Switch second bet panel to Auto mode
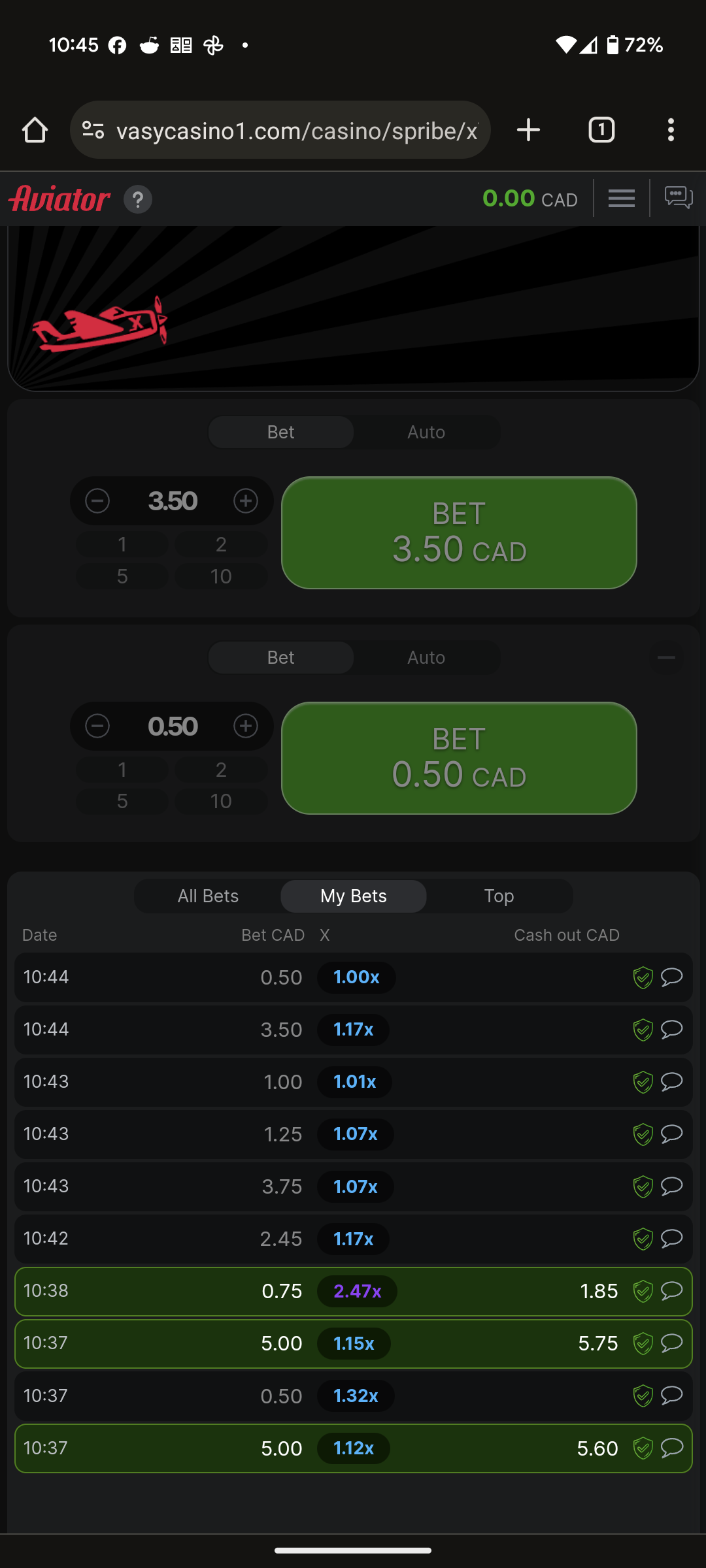The image size is (706, 1568). pos(426,658)
